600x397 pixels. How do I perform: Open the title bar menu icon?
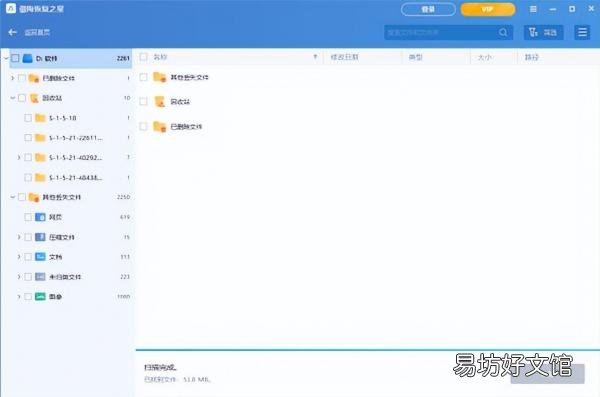tap(533, 9)
